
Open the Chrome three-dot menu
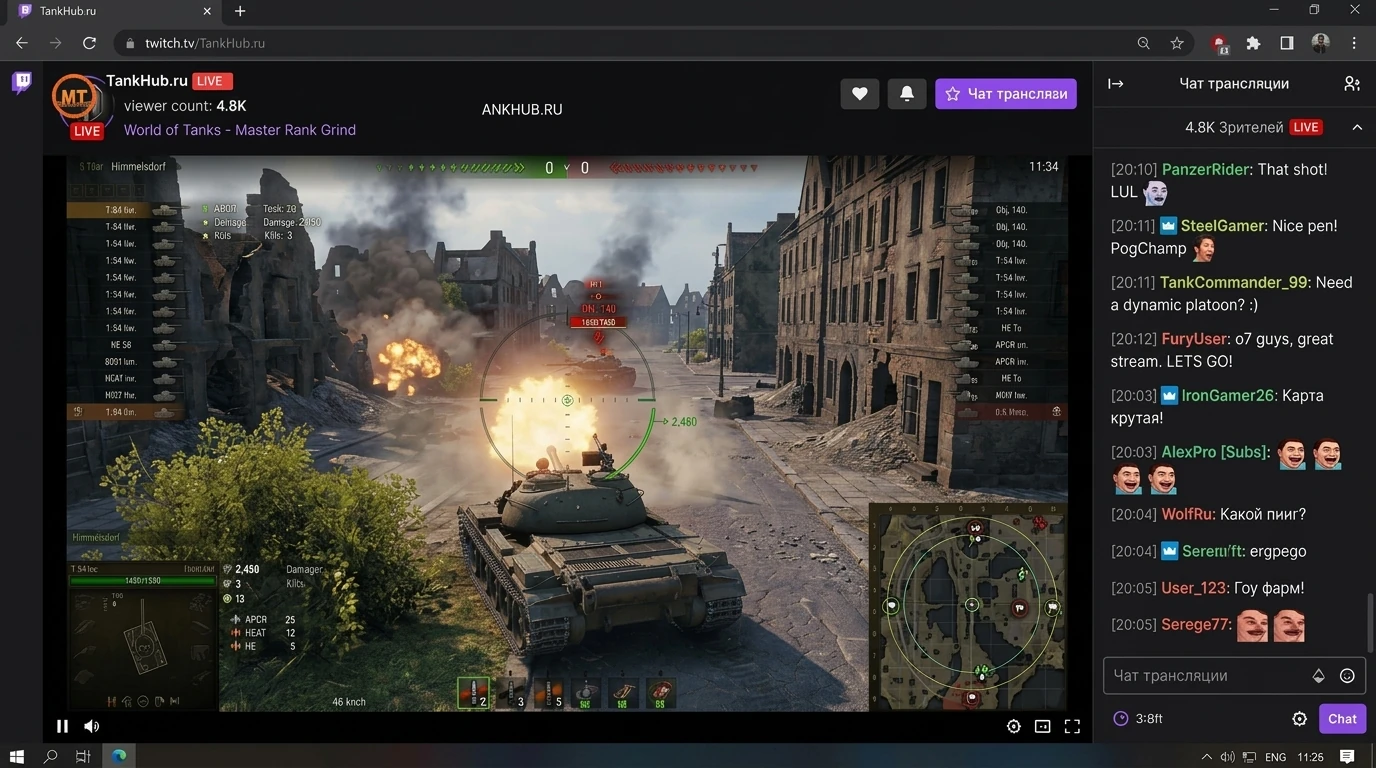[x=1354, y=43]
